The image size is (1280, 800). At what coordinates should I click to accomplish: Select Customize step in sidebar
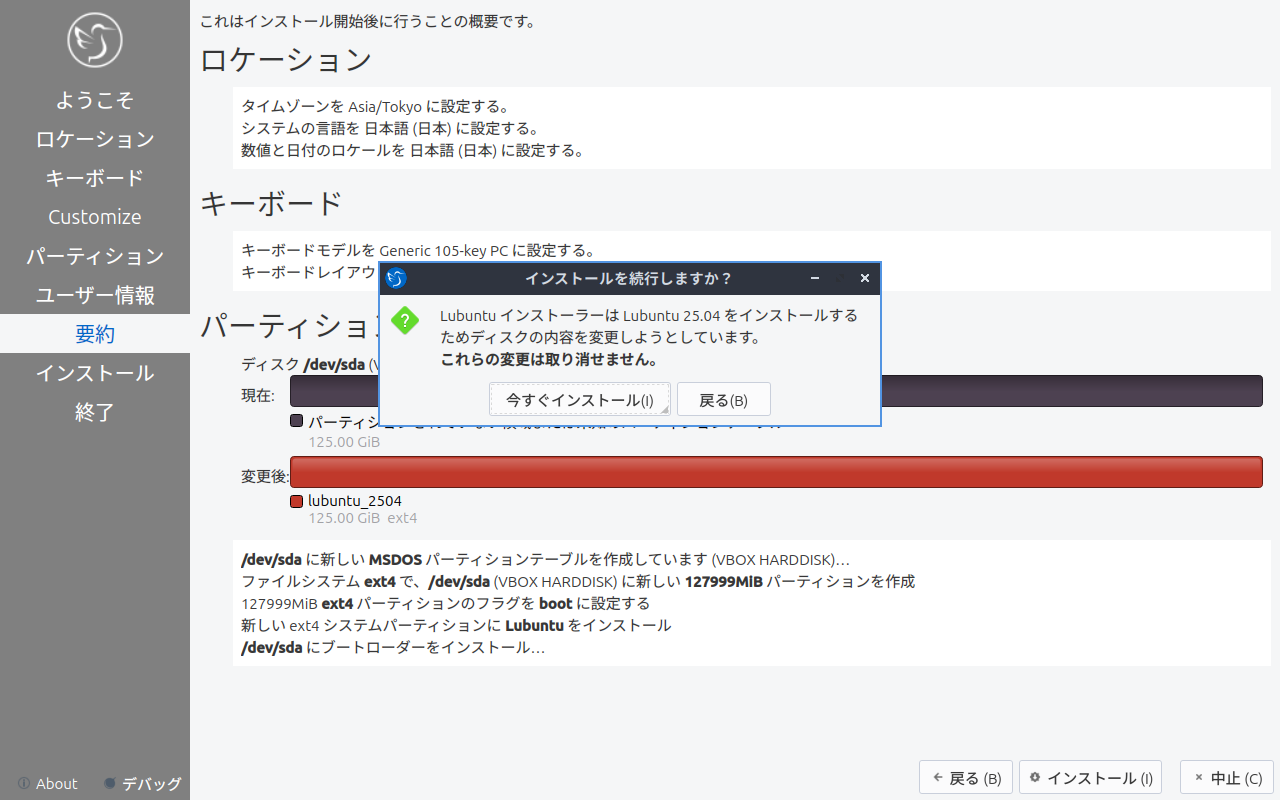pyautogui.click(x=95, y=217)
